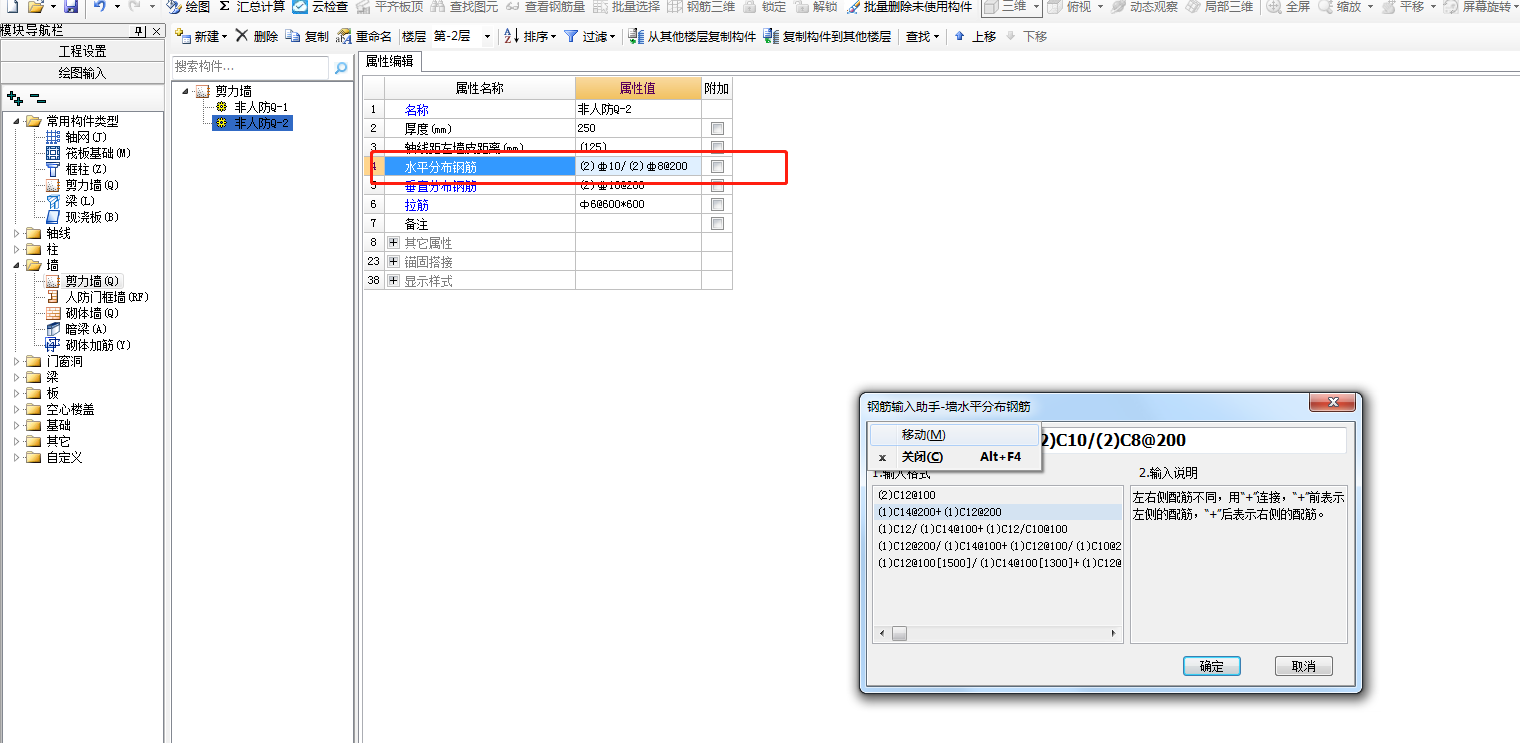1520x743 pixels.
Task: Select format (1)C14@200+(1)C12@200 in the list
Action: tap(939, 512)
